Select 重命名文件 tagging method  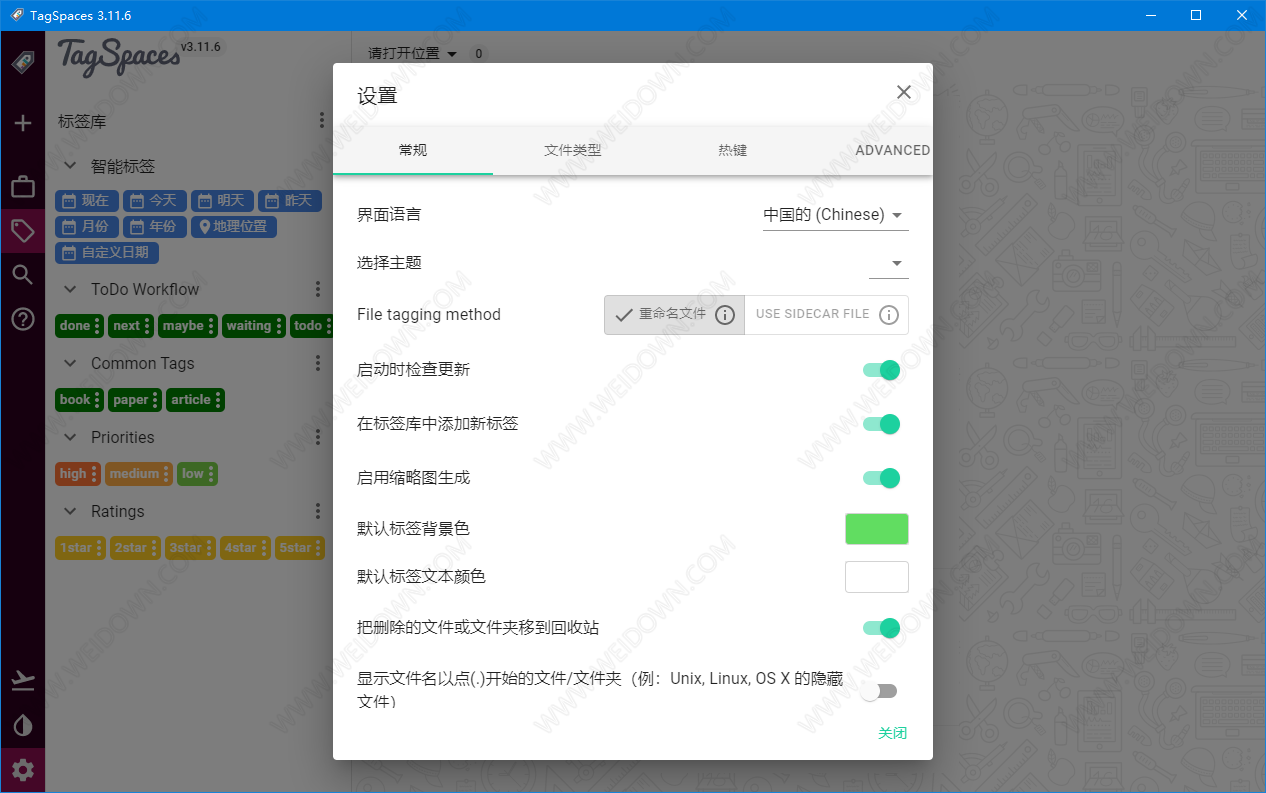coord(674,314)
